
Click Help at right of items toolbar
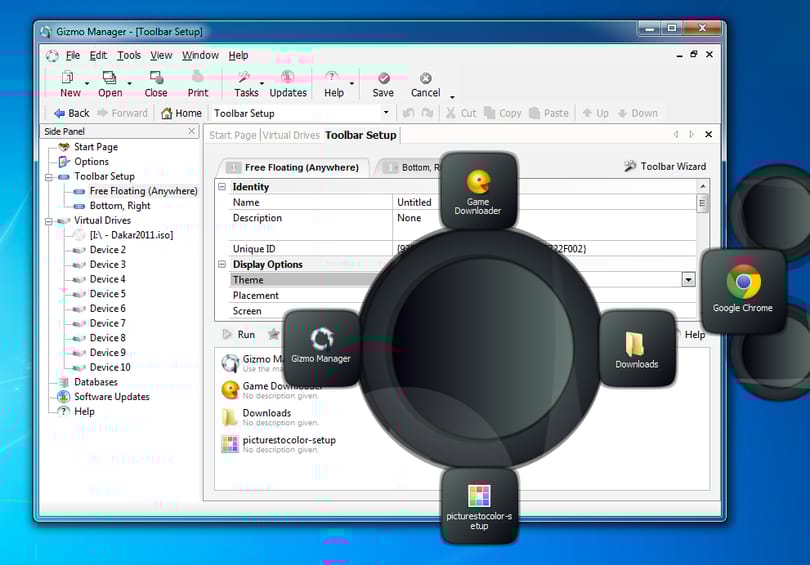(x=695, y=335)
